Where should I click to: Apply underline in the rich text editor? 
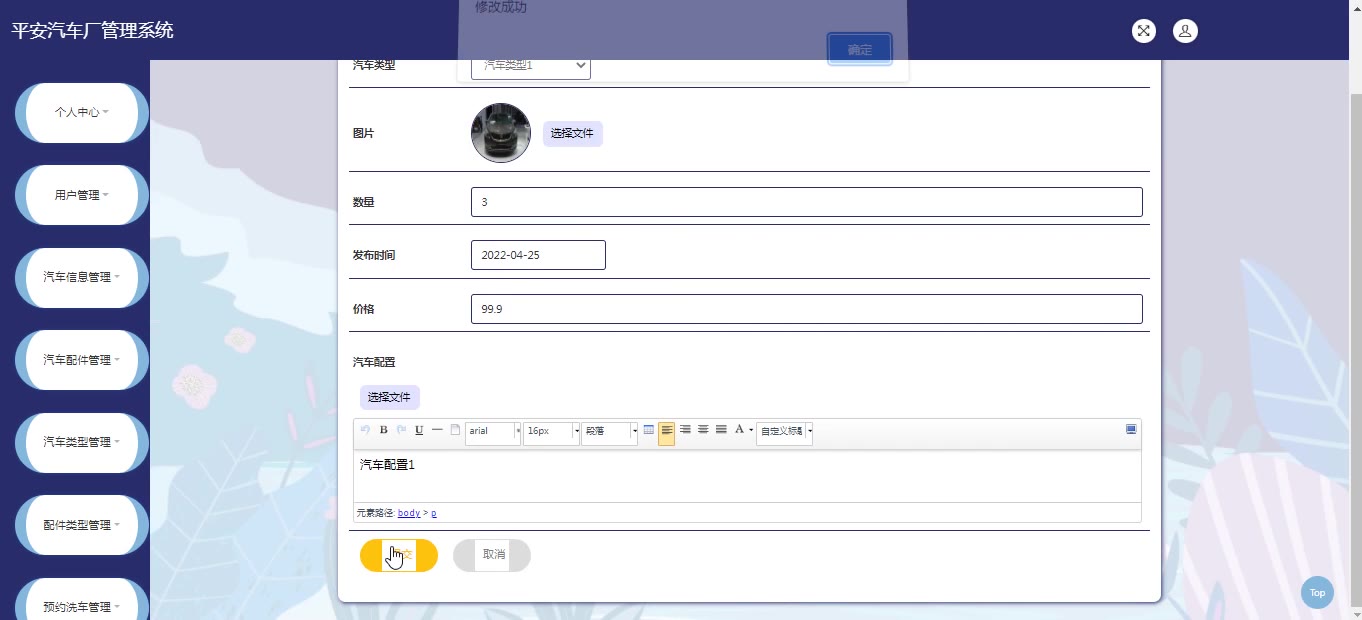tap(419, 430)
